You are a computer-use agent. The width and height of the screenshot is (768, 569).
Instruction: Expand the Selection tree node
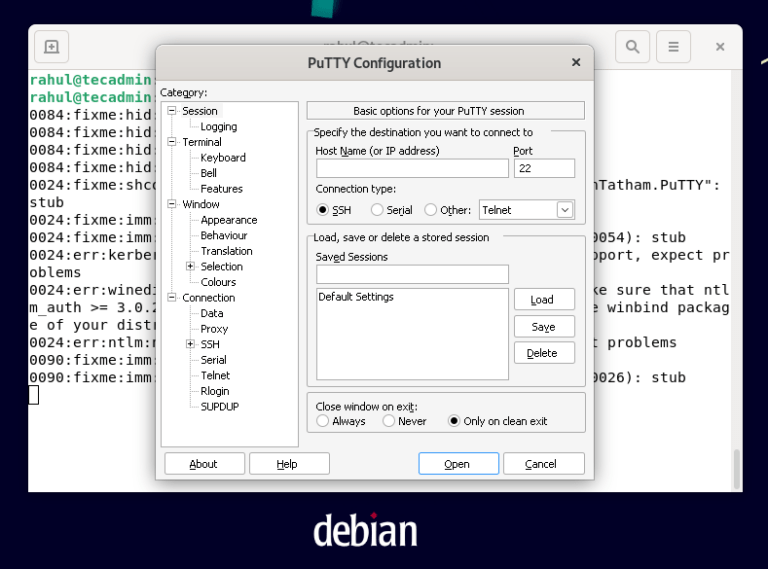coord(191,266)
